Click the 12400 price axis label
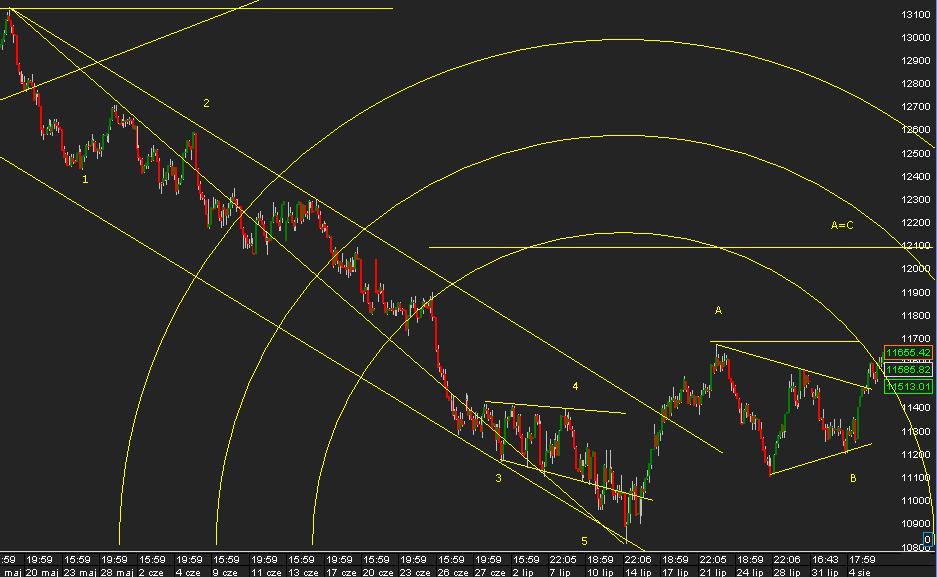937x577 pixels. tap(915, 177)
